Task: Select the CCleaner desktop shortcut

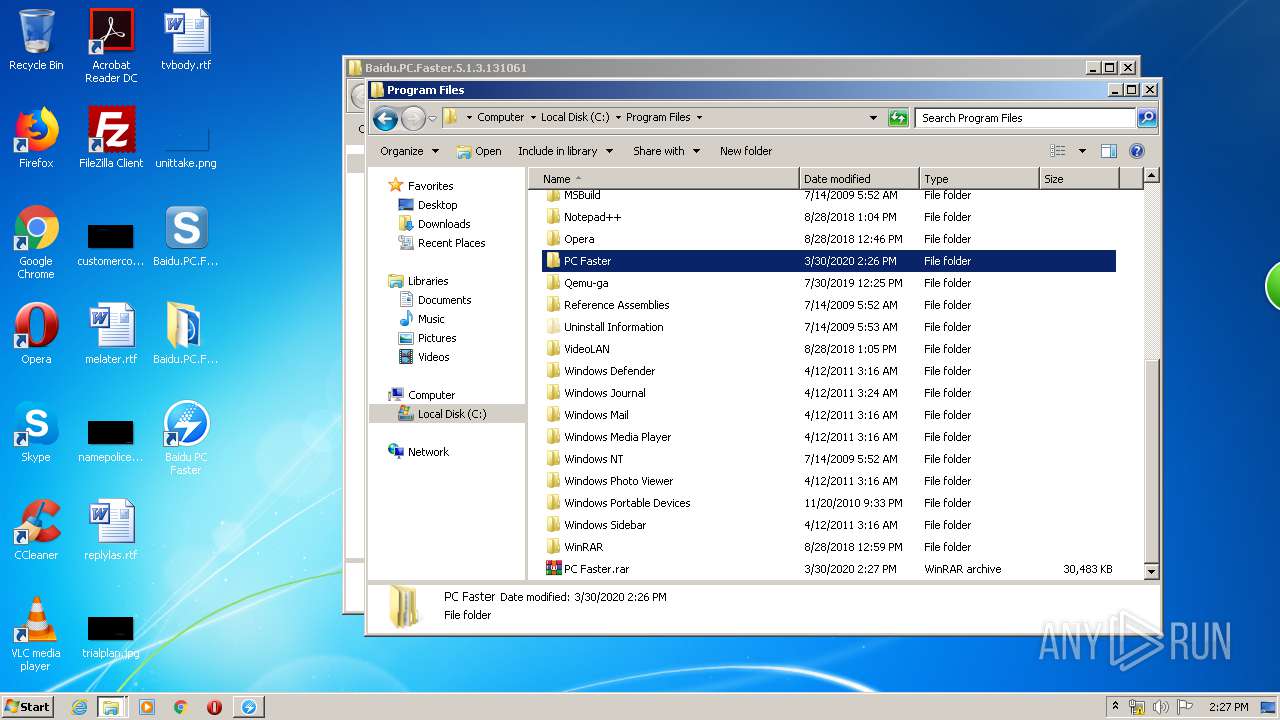Action: pyautogui.click(x=36, y=530)
